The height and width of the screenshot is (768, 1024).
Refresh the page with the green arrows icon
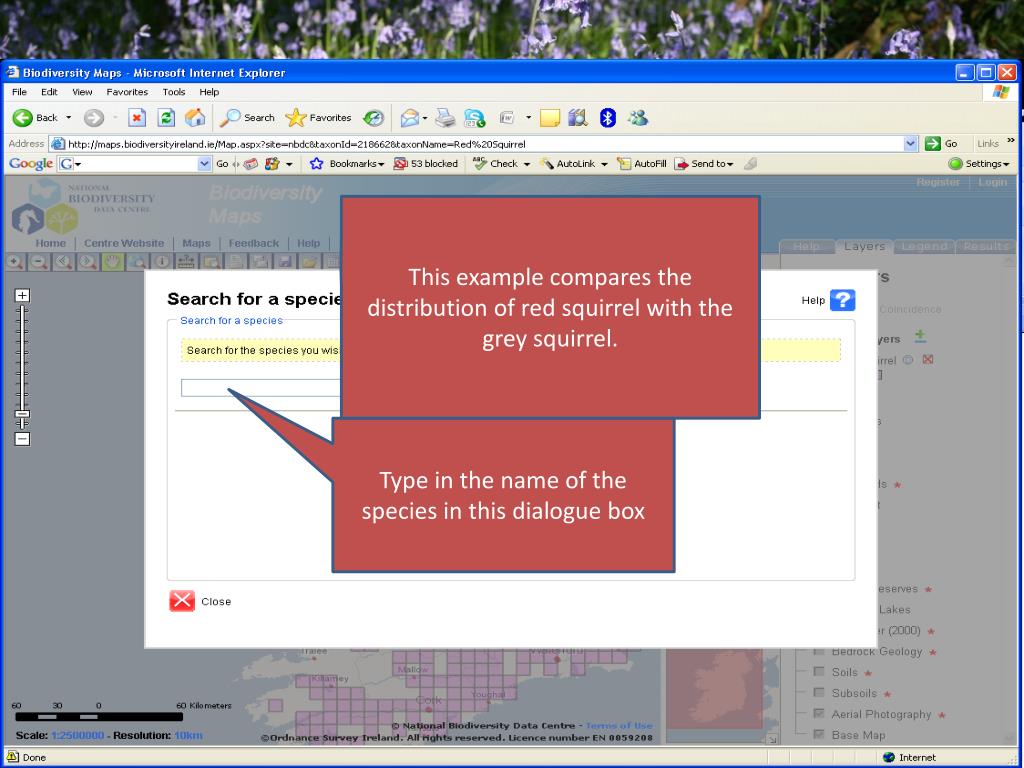point(166,118)
